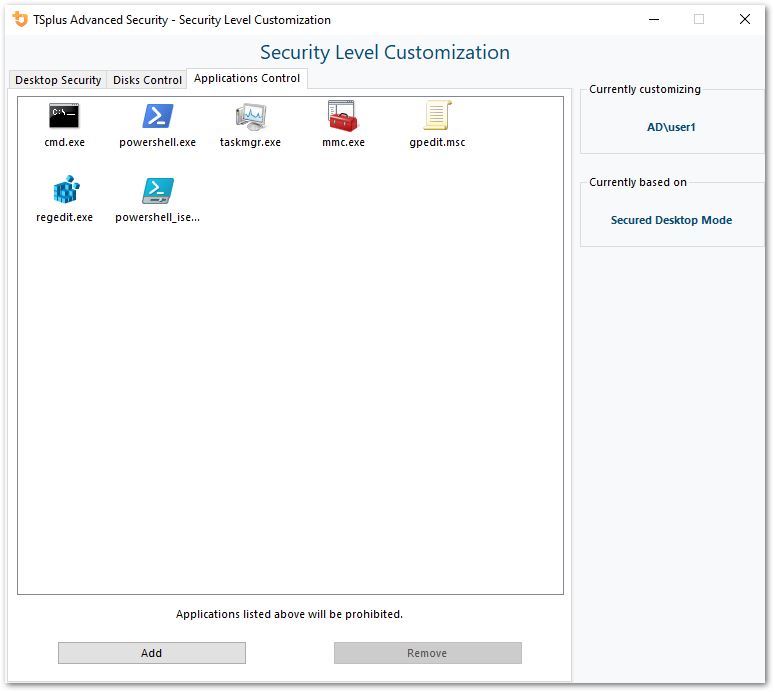The image size is (774, 692).
Task: Click the Secured Desktop Mode label
Action: point(671,220)
